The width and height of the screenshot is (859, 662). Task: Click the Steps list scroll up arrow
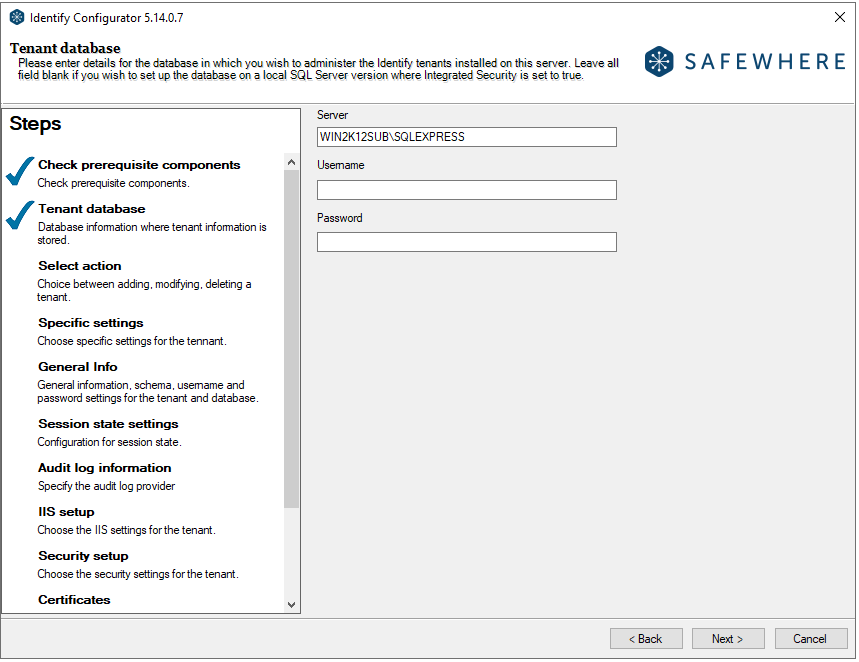click(291, 162)
